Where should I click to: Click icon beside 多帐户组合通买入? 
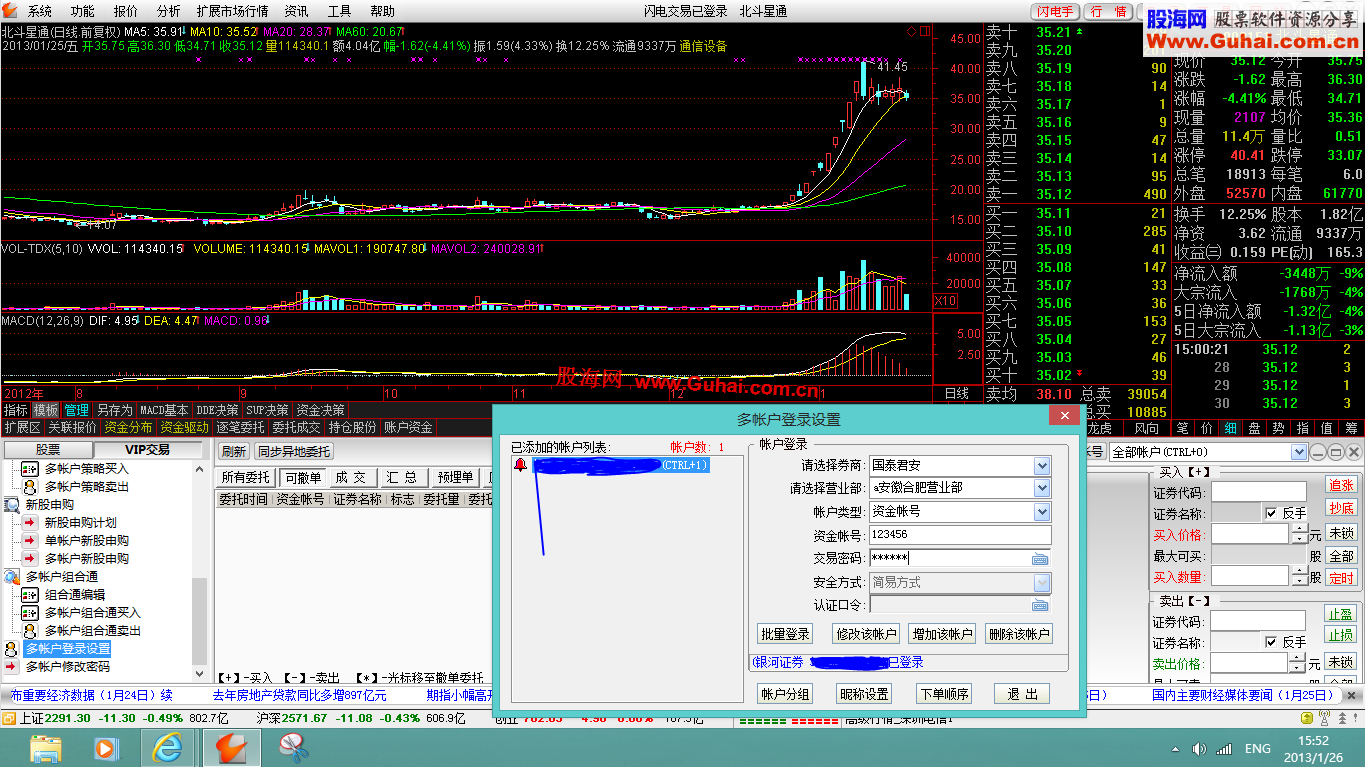coord(29,612)
